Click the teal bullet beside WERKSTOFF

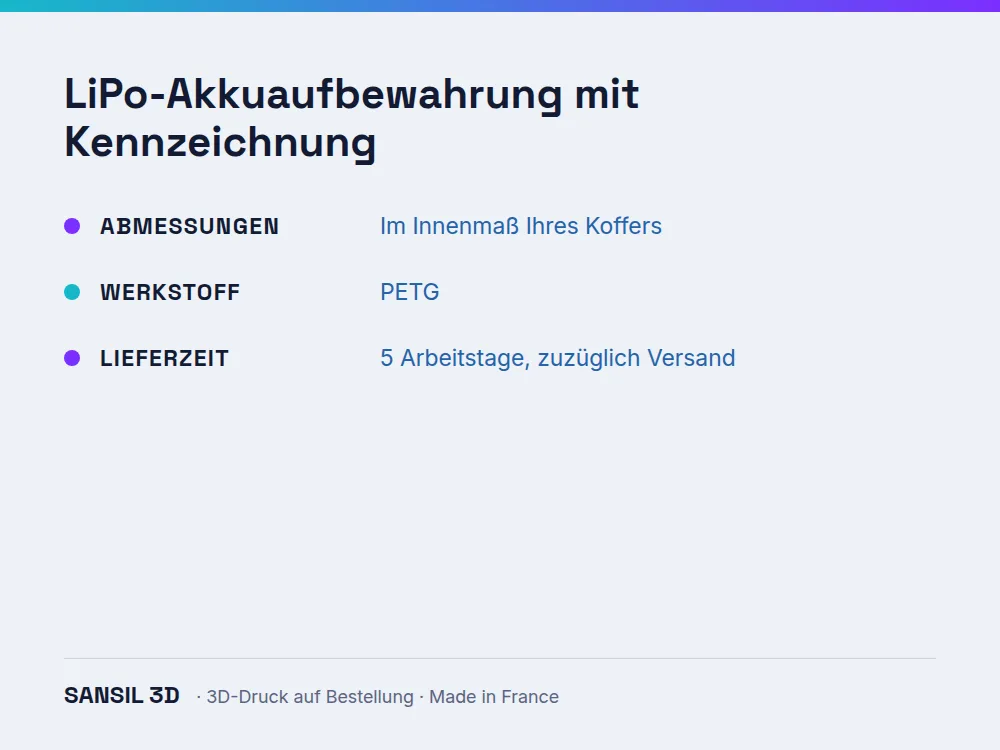click(x=72, y=292)
